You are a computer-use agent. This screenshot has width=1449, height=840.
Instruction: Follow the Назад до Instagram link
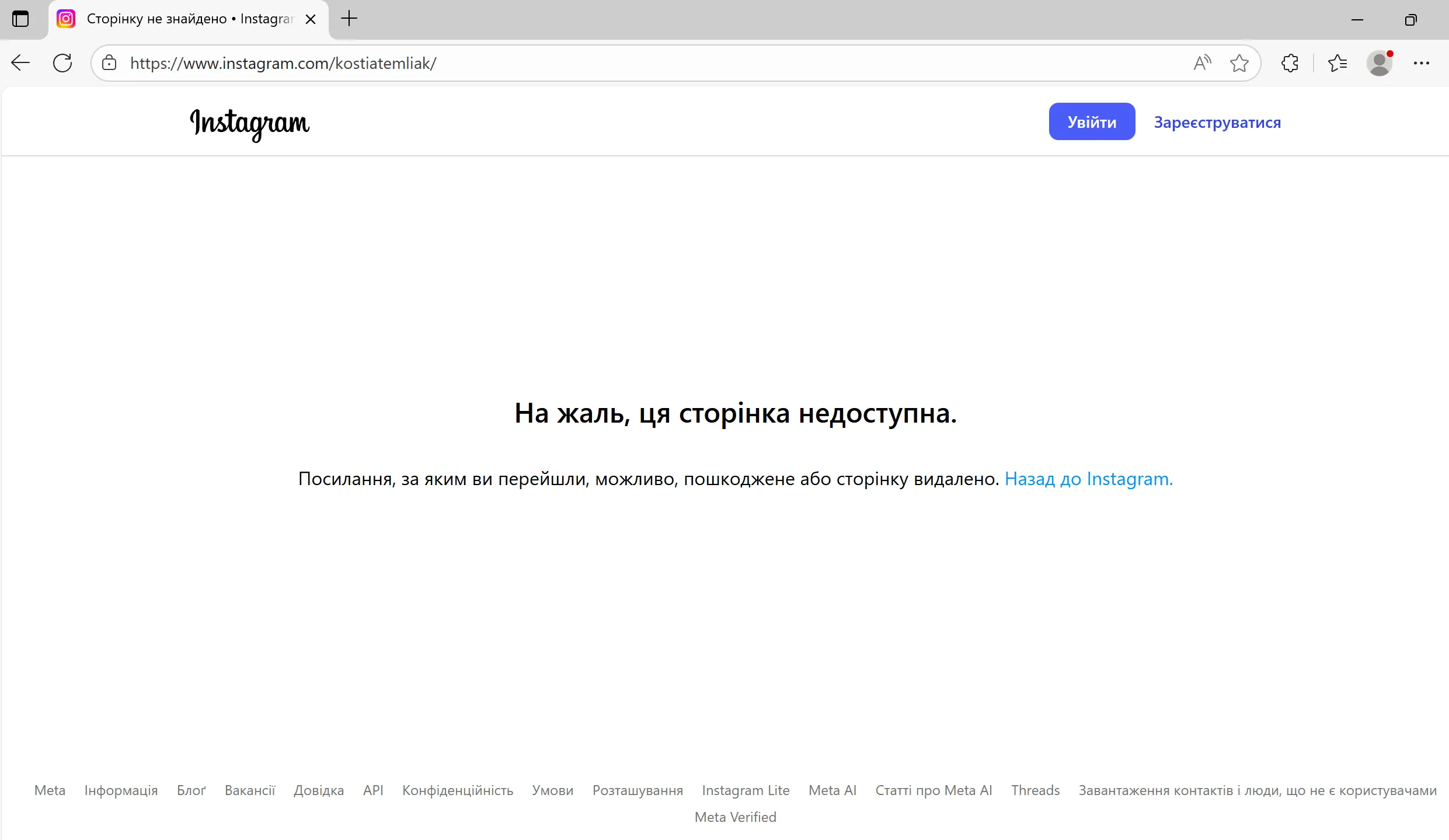[x=1088, y=479]
